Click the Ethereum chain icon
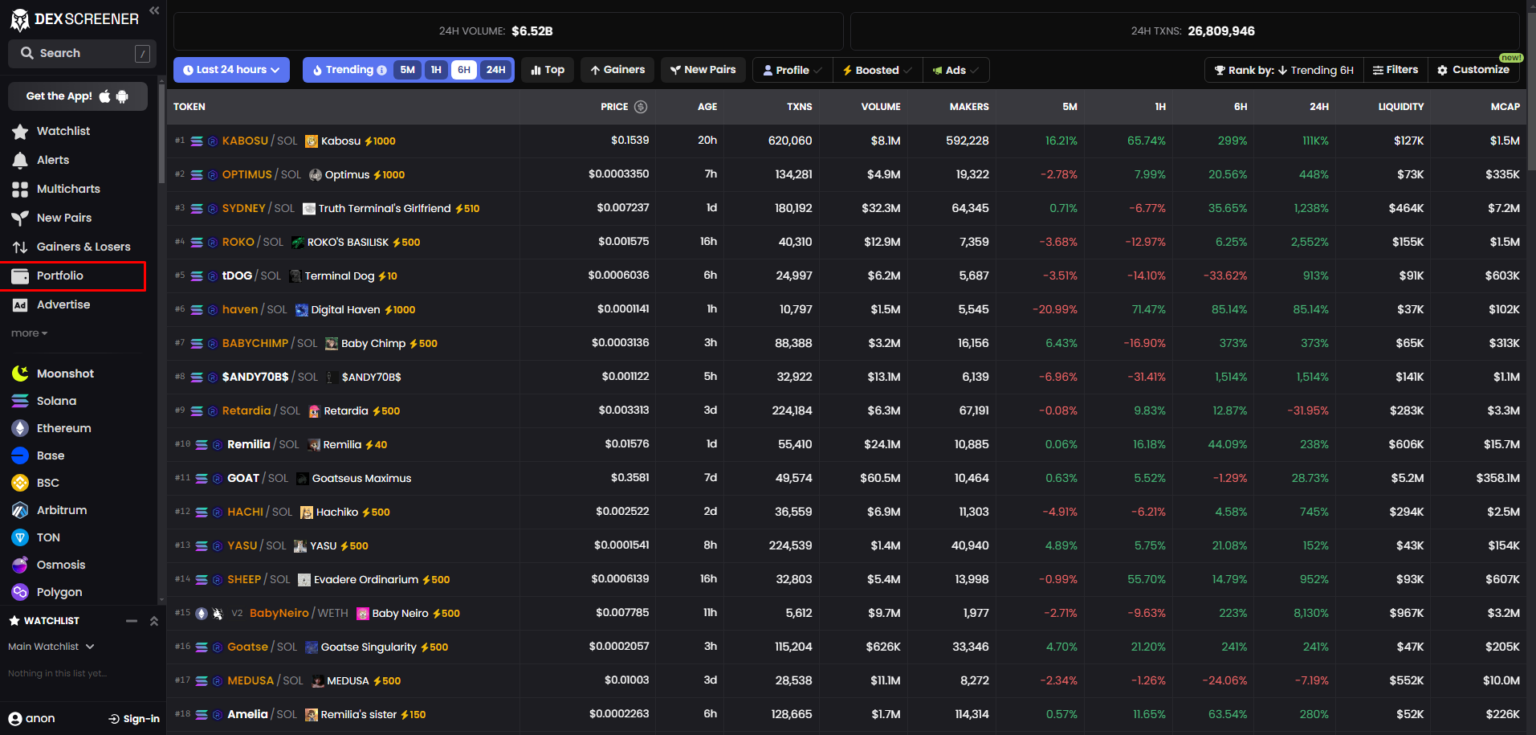The image size is (1536, 735). tap(19, 428)
